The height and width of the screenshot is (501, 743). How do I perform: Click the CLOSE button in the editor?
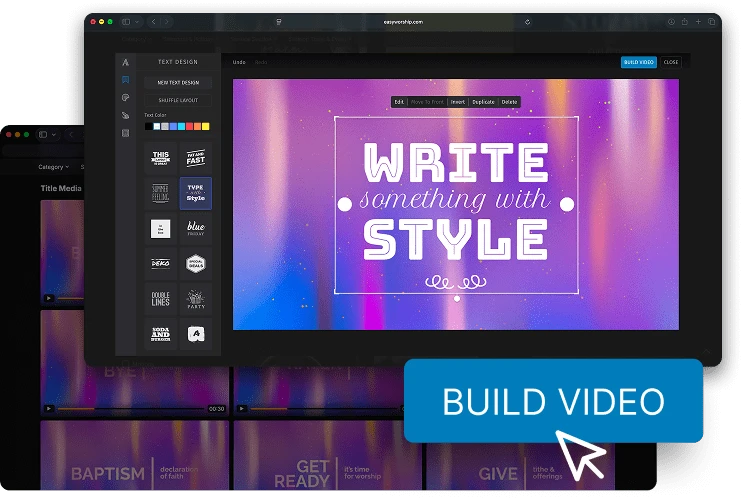point(671,62)
